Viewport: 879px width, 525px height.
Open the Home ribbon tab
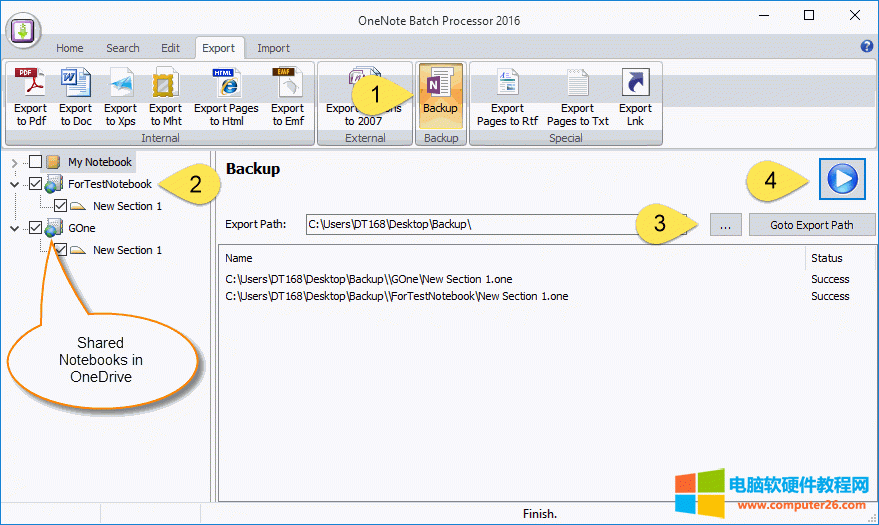[x=70, y=48]
